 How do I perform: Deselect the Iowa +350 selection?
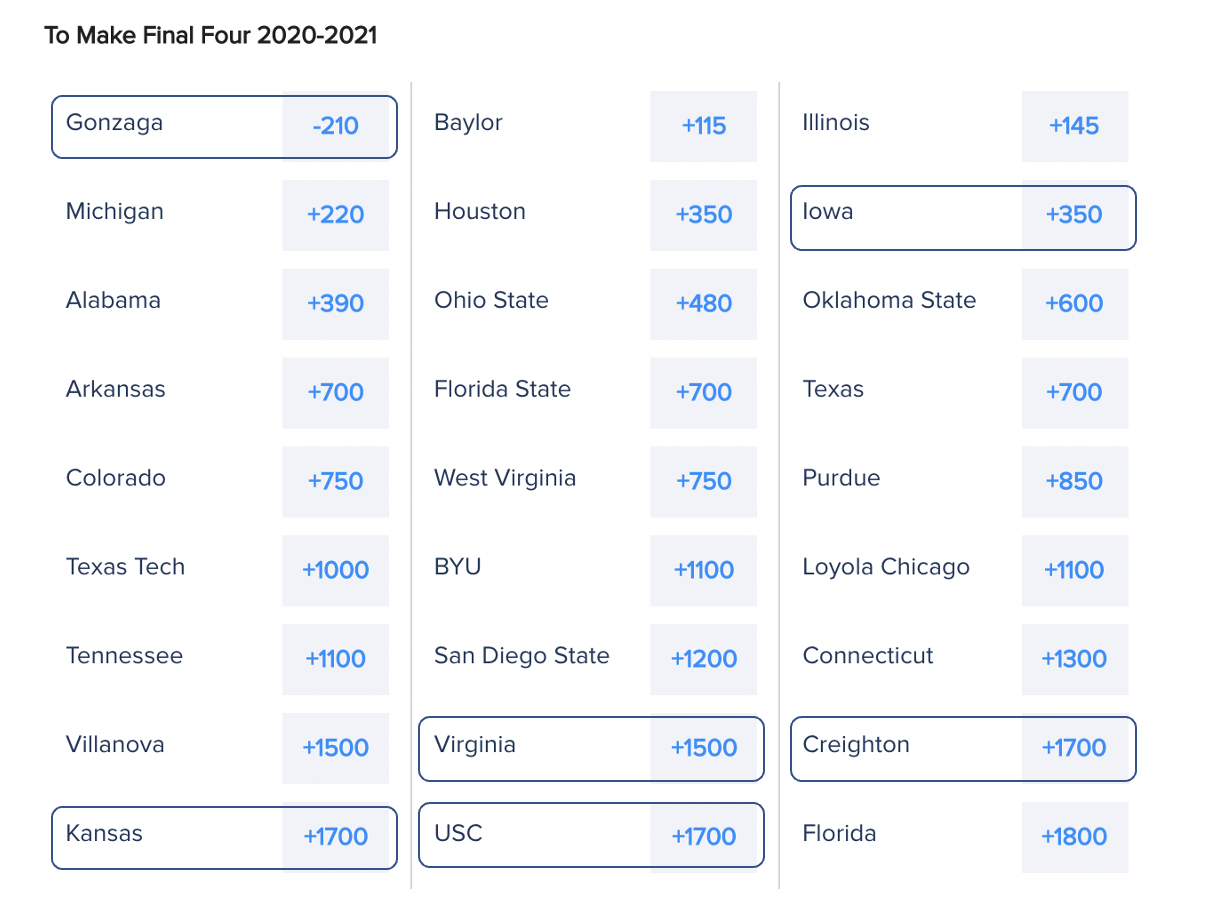click(1074, 216)
